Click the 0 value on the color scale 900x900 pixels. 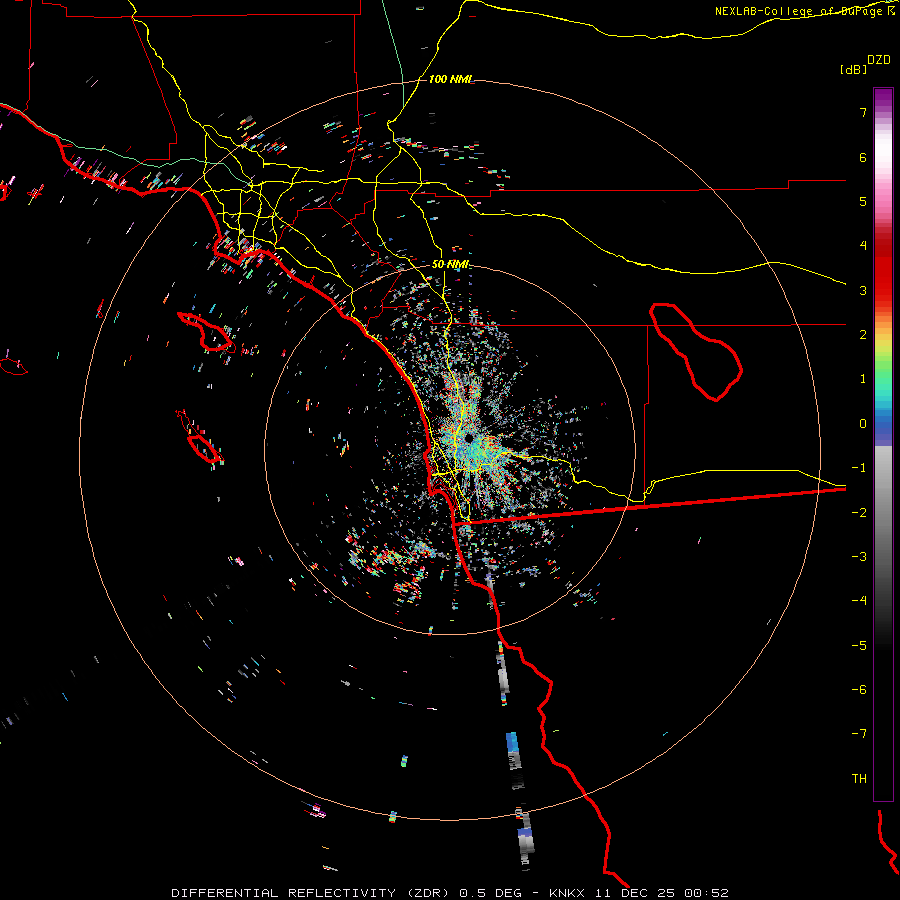(x=863, y=424)
